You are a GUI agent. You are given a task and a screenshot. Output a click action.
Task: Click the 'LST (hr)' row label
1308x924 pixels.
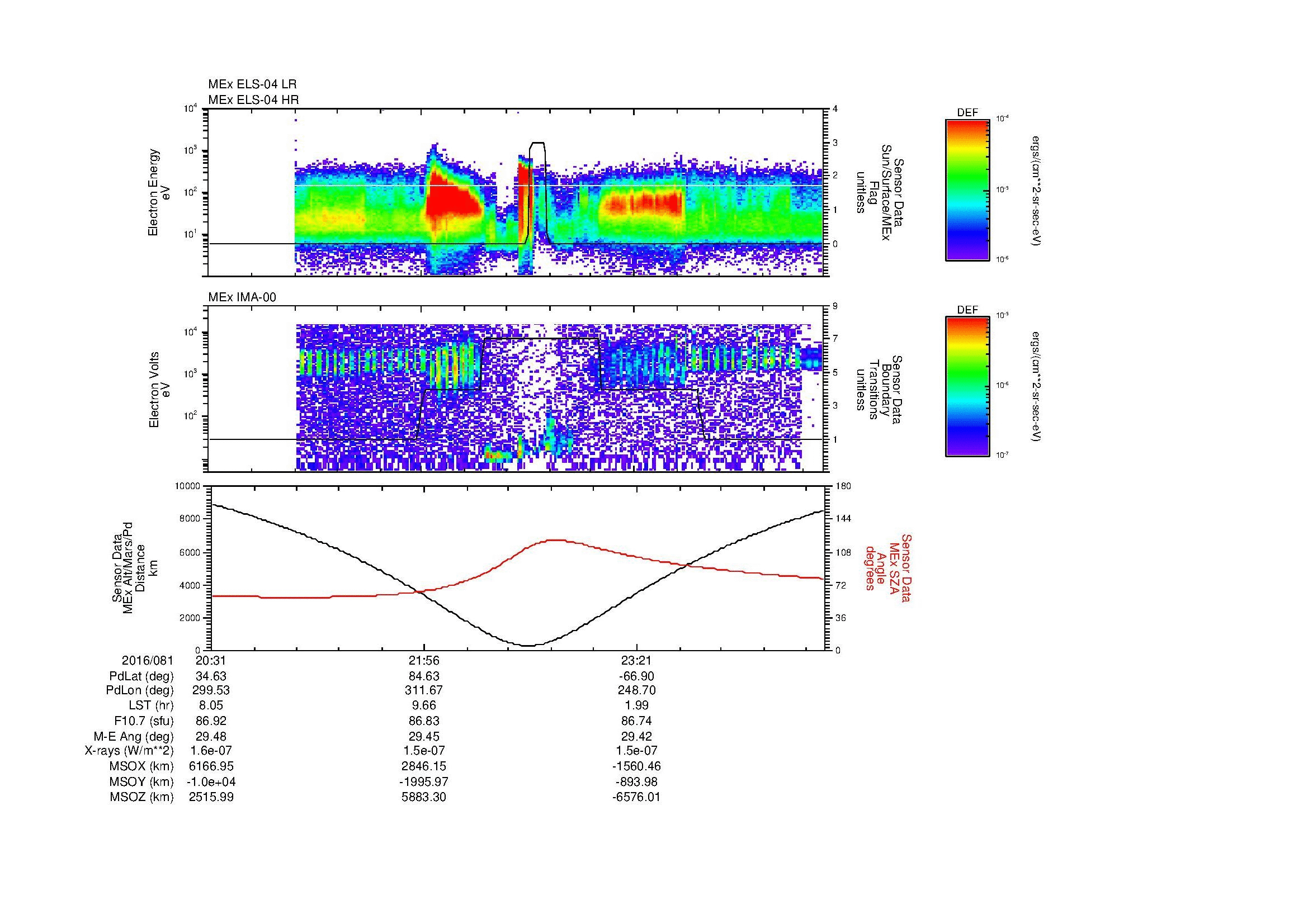click(x=151, y=706)
